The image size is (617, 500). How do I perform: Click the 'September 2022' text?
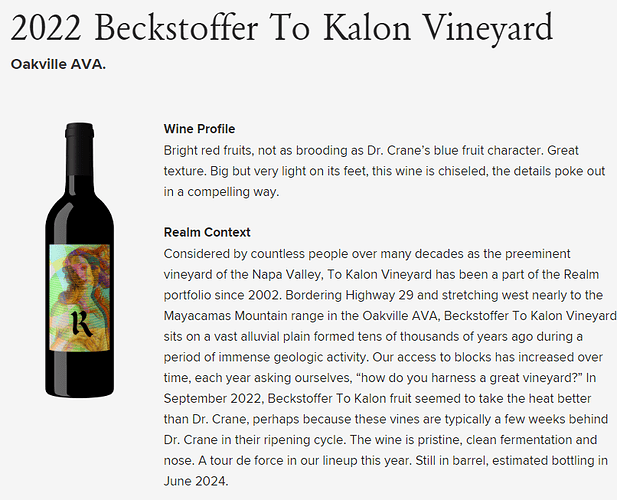tap(212, 398)
